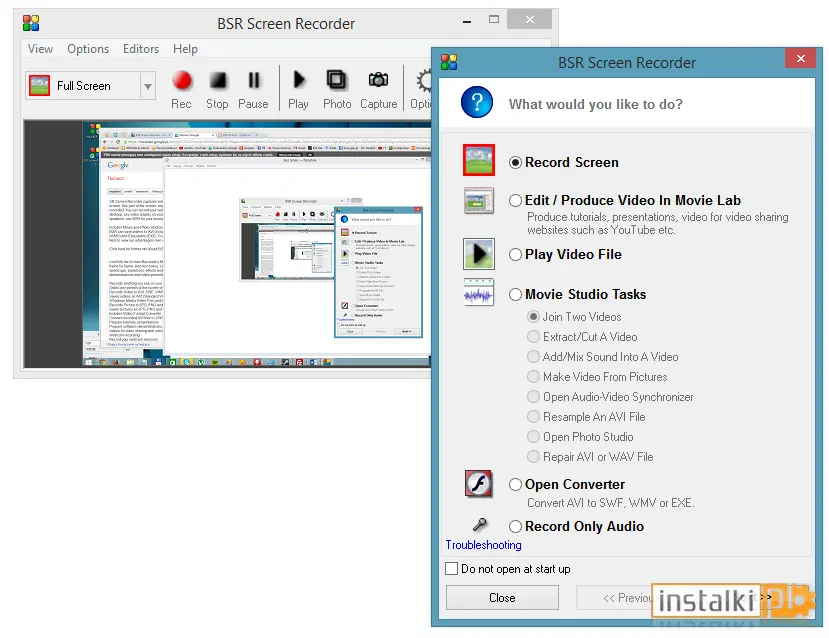
Task: Expand the Full Screen capture mode dropdown
Action: pyautogui.click(x=148, y=86)
